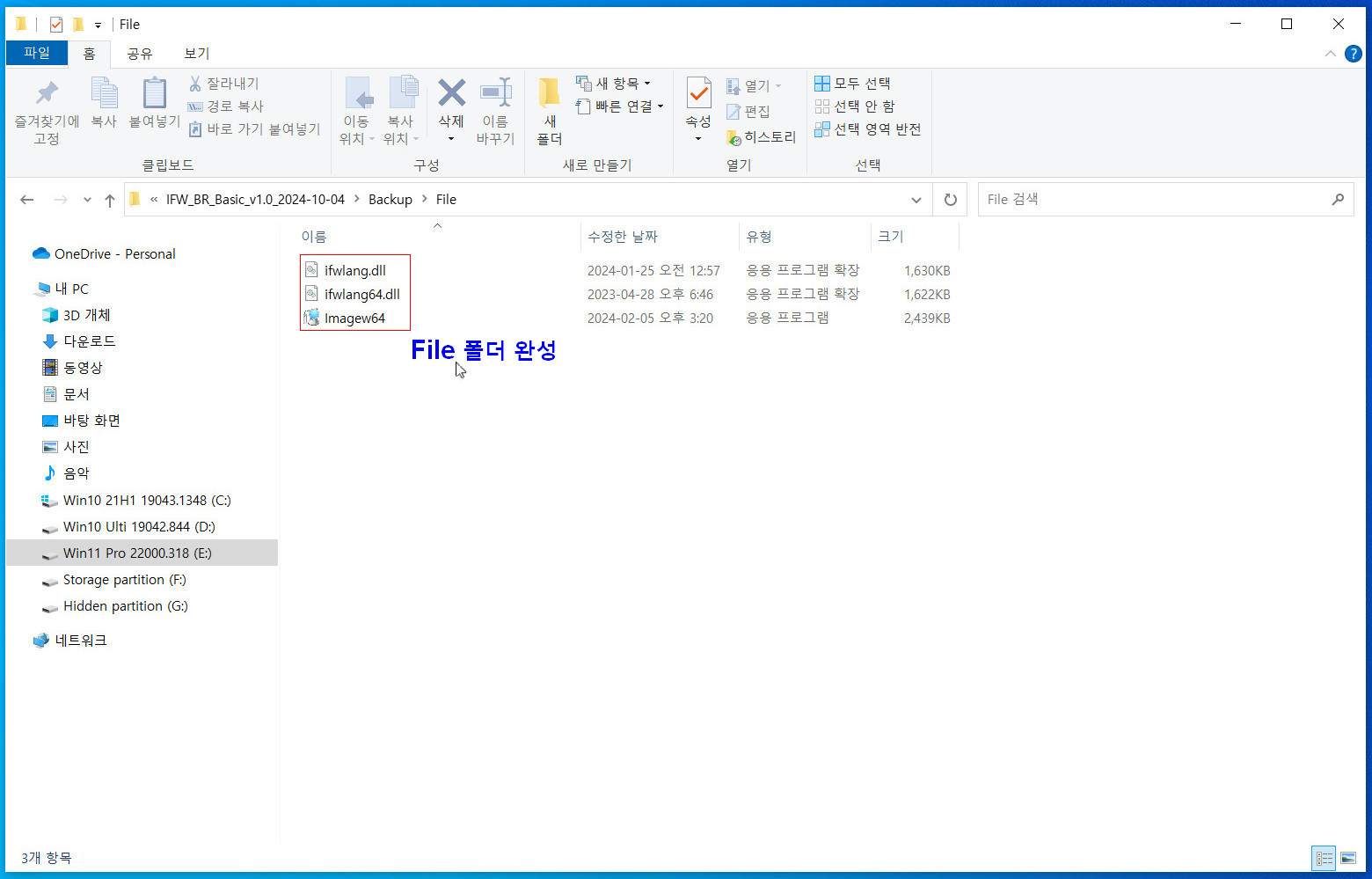Click the 편집 edit button
The height and width of the screenshot is (879, 1372).
pos(748,112)
